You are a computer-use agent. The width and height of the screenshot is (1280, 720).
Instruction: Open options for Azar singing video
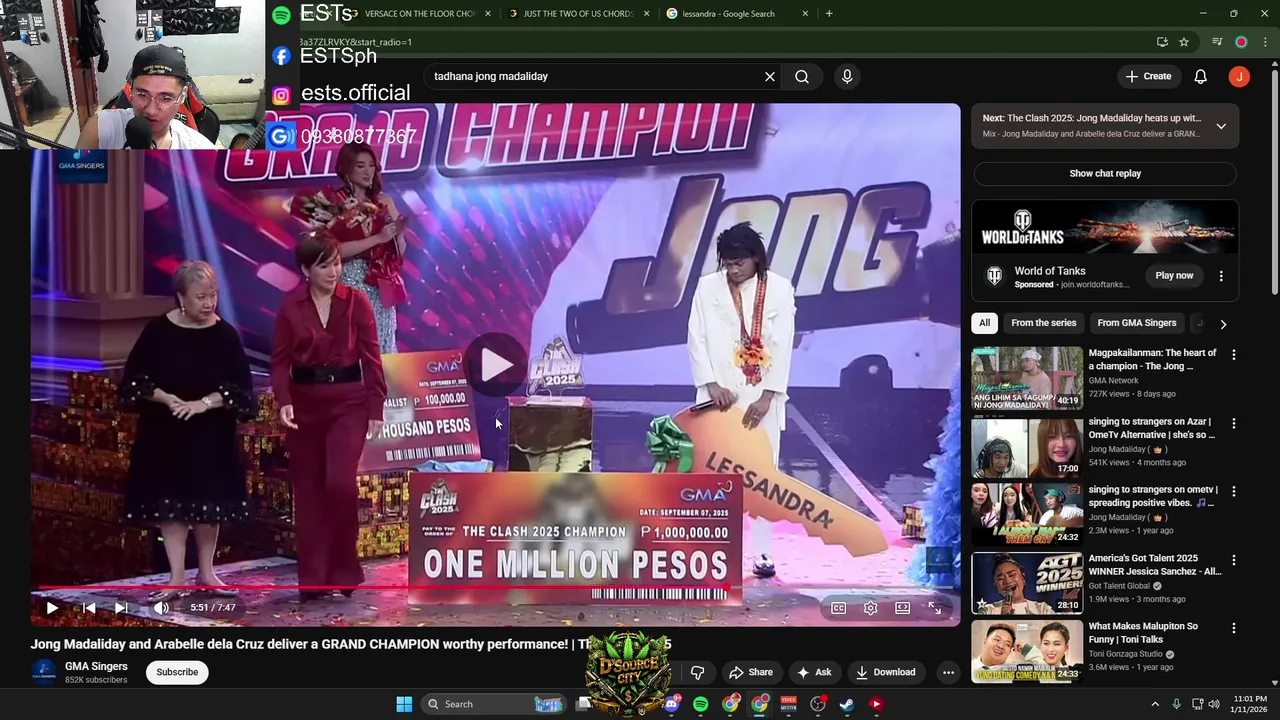click(1233, 424)
